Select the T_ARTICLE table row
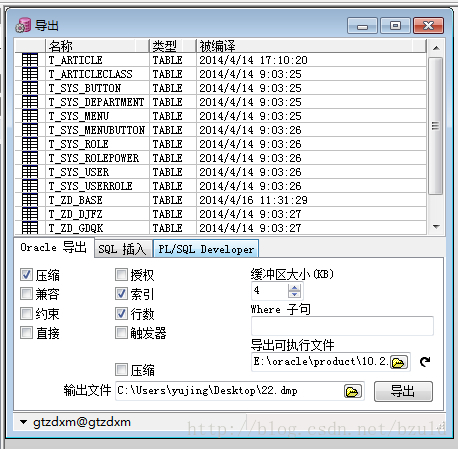The width and height of the screenshot is (458, 449). [221, 60]
